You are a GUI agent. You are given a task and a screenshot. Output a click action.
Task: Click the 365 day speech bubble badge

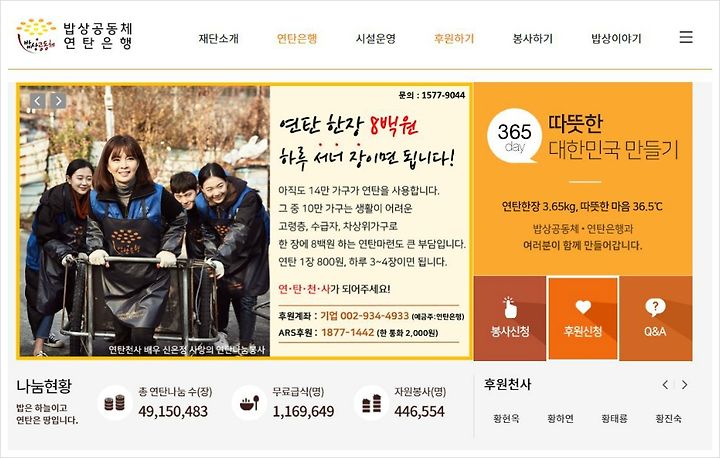[514, 136]
